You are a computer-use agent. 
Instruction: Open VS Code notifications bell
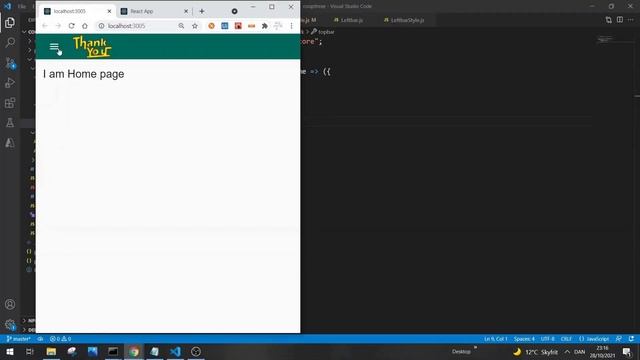click(631, 339)
